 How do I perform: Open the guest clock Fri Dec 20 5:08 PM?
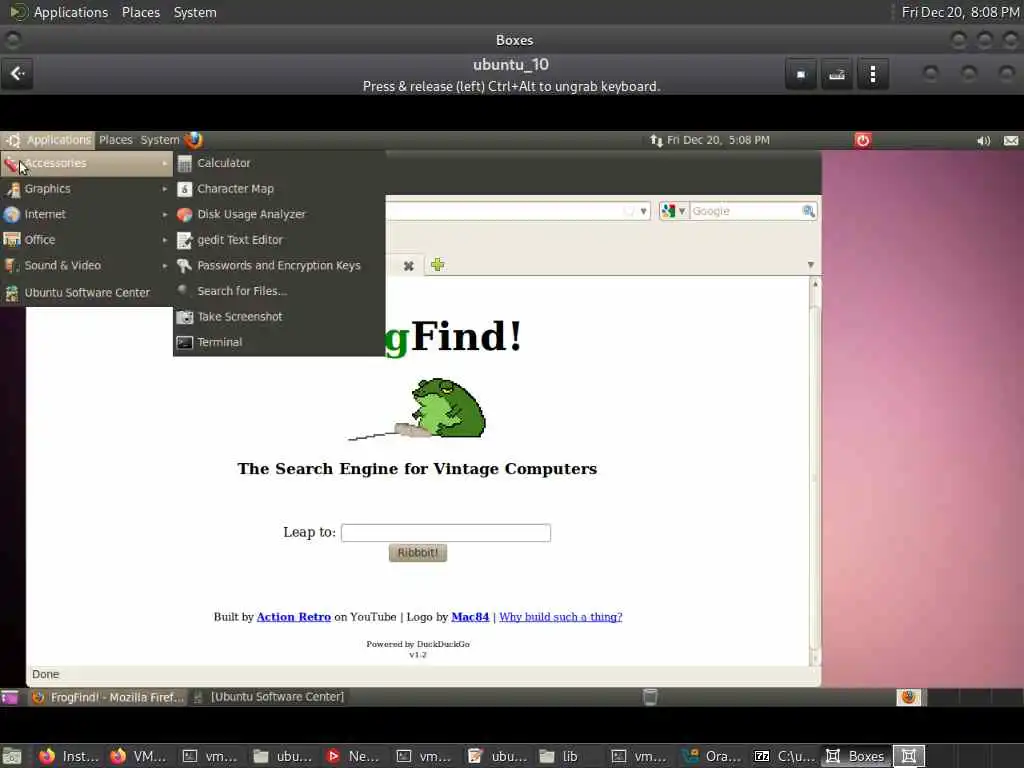pos(718,140)
